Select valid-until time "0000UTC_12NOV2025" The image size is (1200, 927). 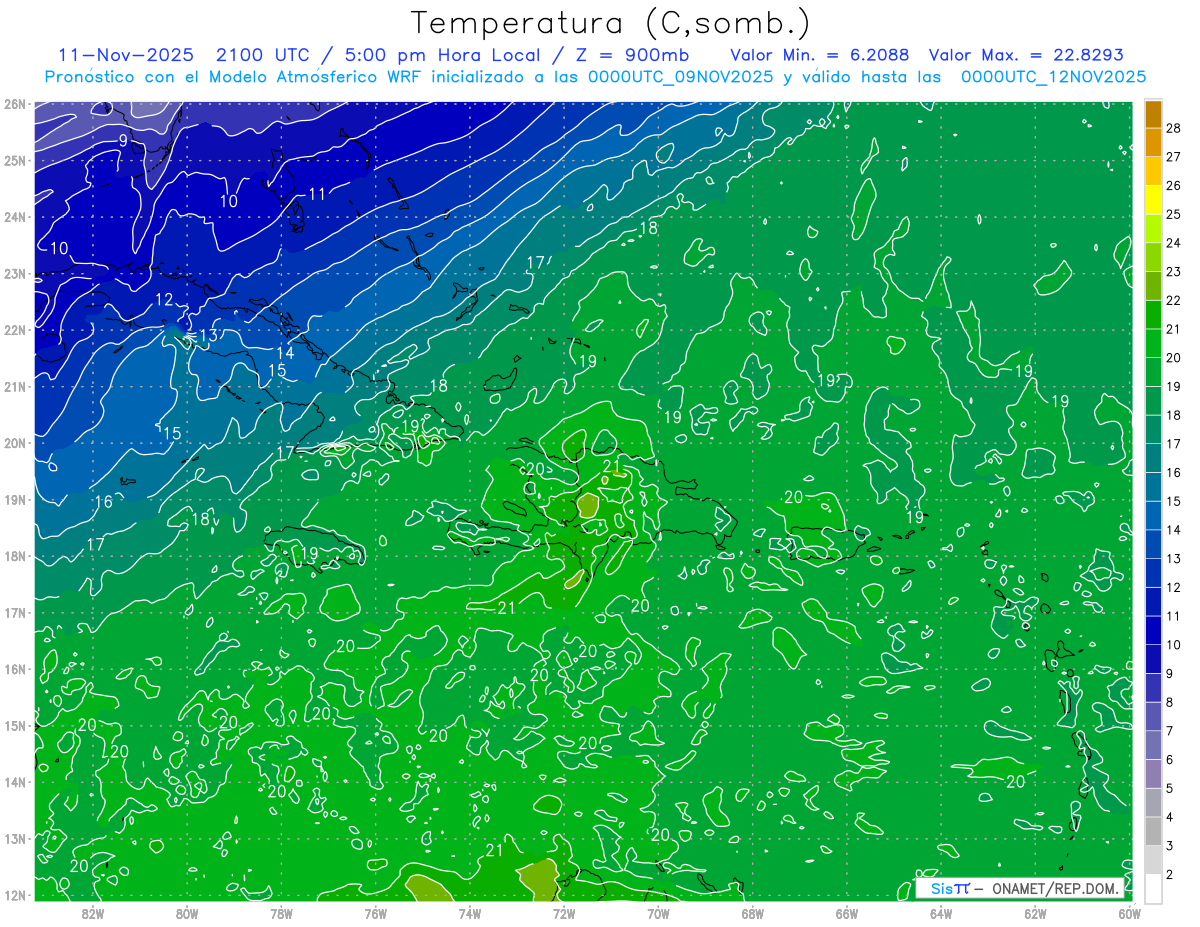click(x=1053, y=76)
